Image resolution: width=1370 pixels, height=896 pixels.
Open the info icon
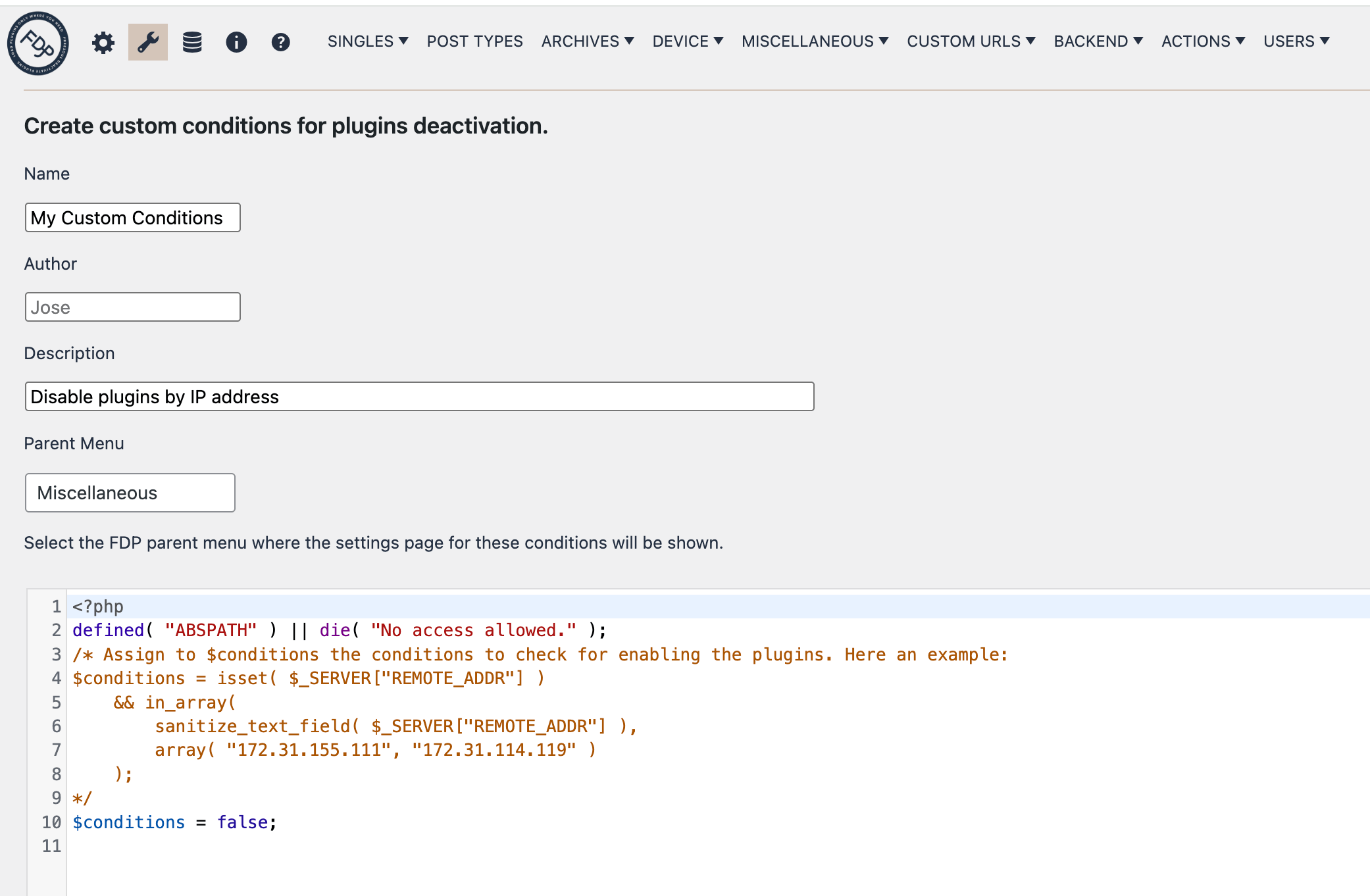236,42
